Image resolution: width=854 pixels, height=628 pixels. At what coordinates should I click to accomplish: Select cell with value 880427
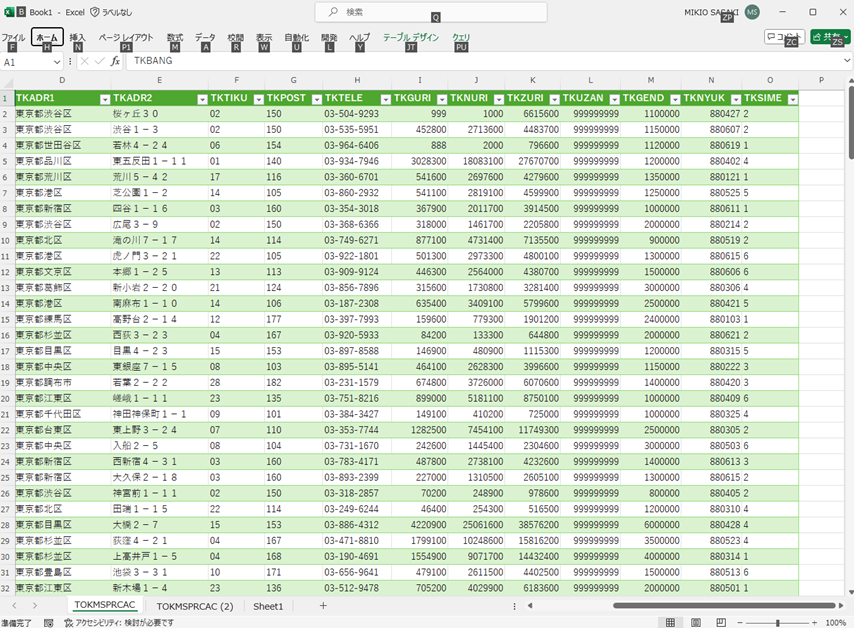(x=711, y=114)
